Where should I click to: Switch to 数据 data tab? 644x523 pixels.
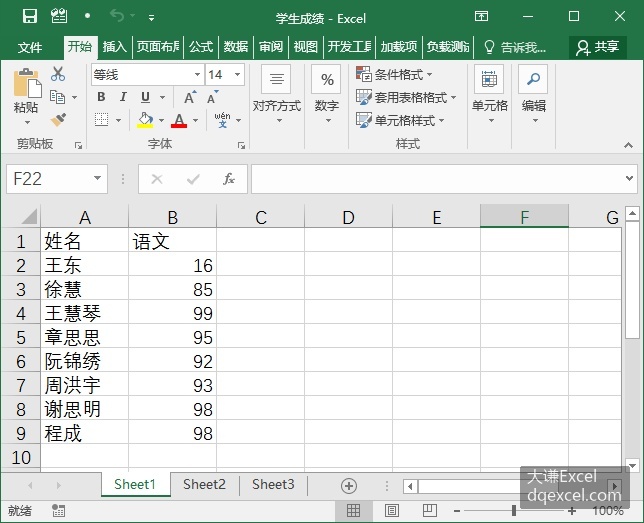coord(236,47)
